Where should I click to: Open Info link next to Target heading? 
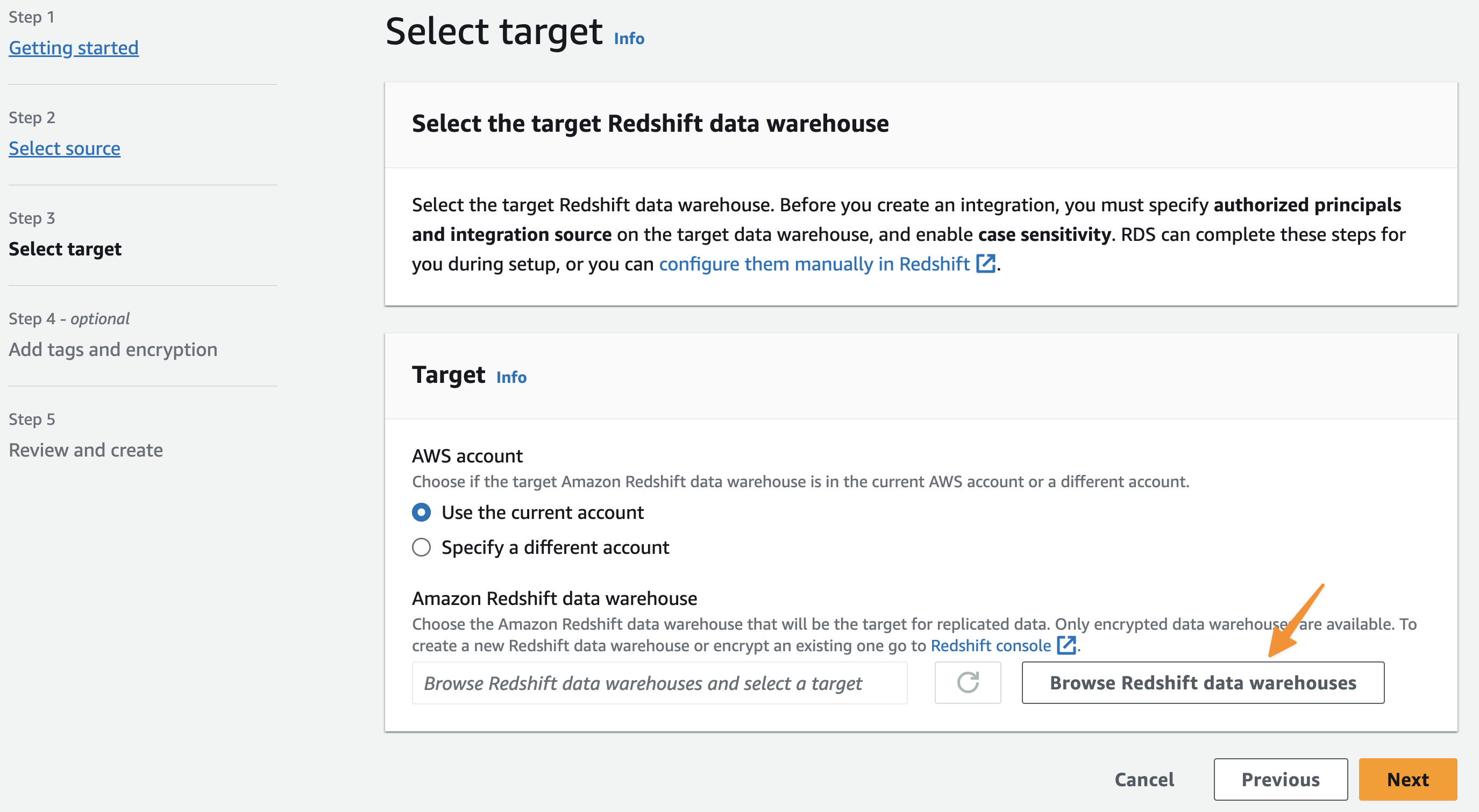[511, 377]
